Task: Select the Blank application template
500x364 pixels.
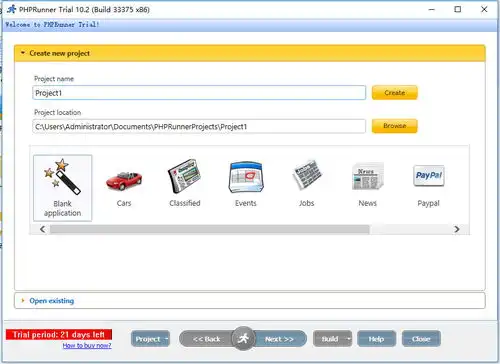Action: 63,188
